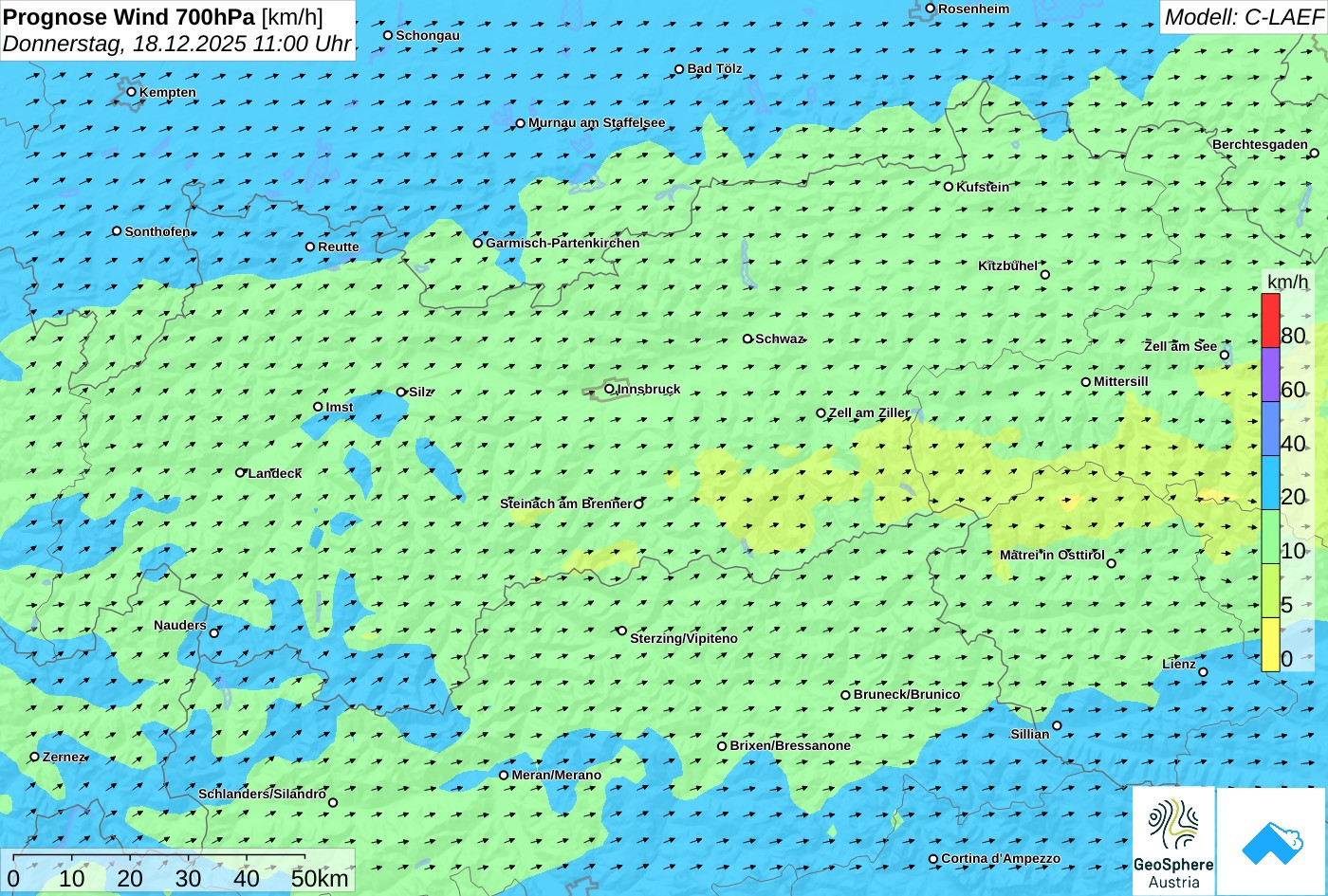This screenshot has height=896, width=1328.
Task: Click the Cortina d'Ampezzo marker circle
Action: pos(933,859)
